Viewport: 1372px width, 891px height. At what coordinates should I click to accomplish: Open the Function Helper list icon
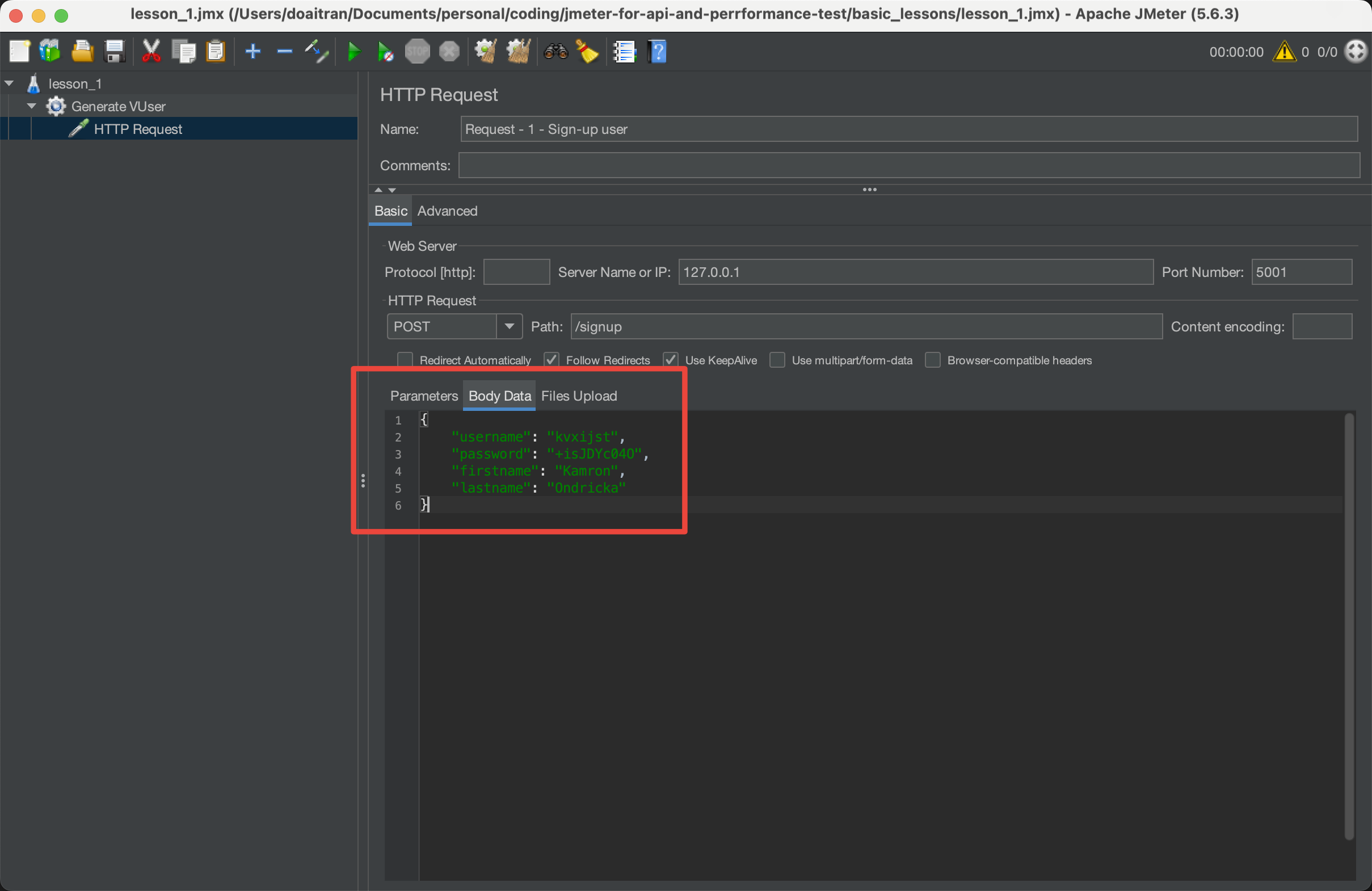tap(624, 51)
